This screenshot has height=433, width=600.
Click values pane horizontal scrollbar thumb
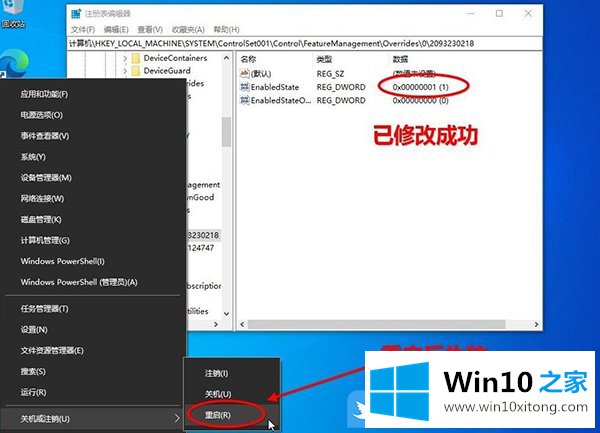point(377,324)
